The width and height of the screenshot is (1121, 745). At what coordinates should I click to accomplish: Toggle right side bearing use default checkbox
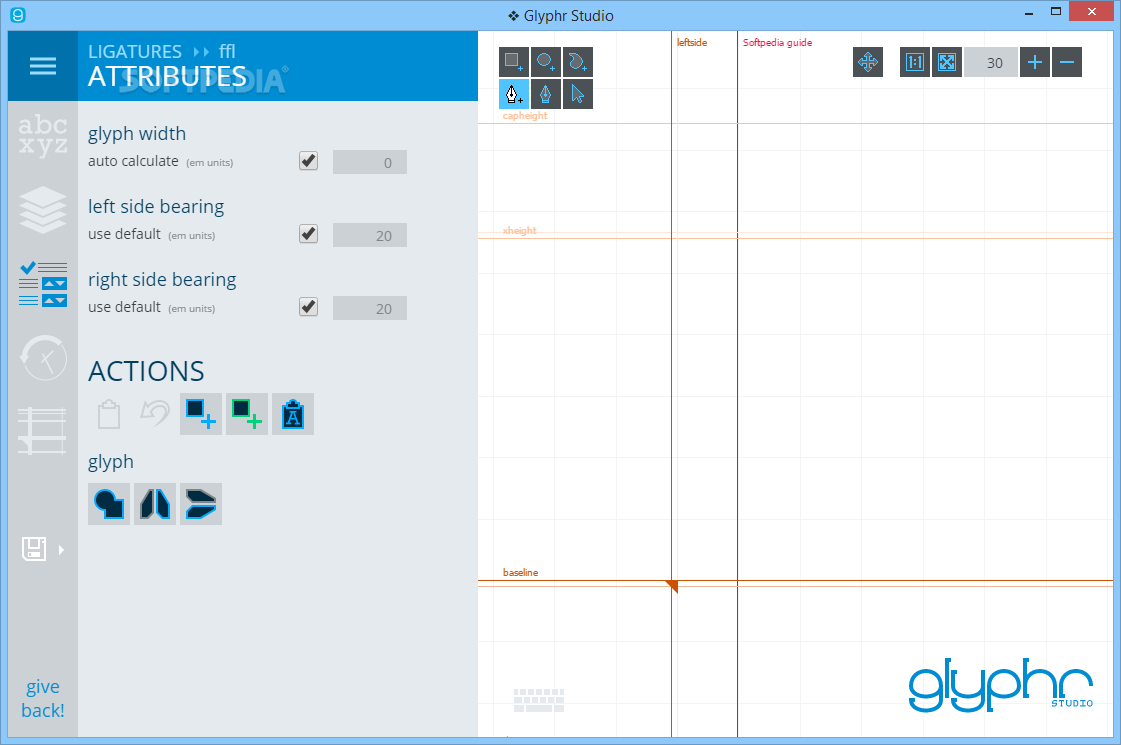tap(308, 307)
